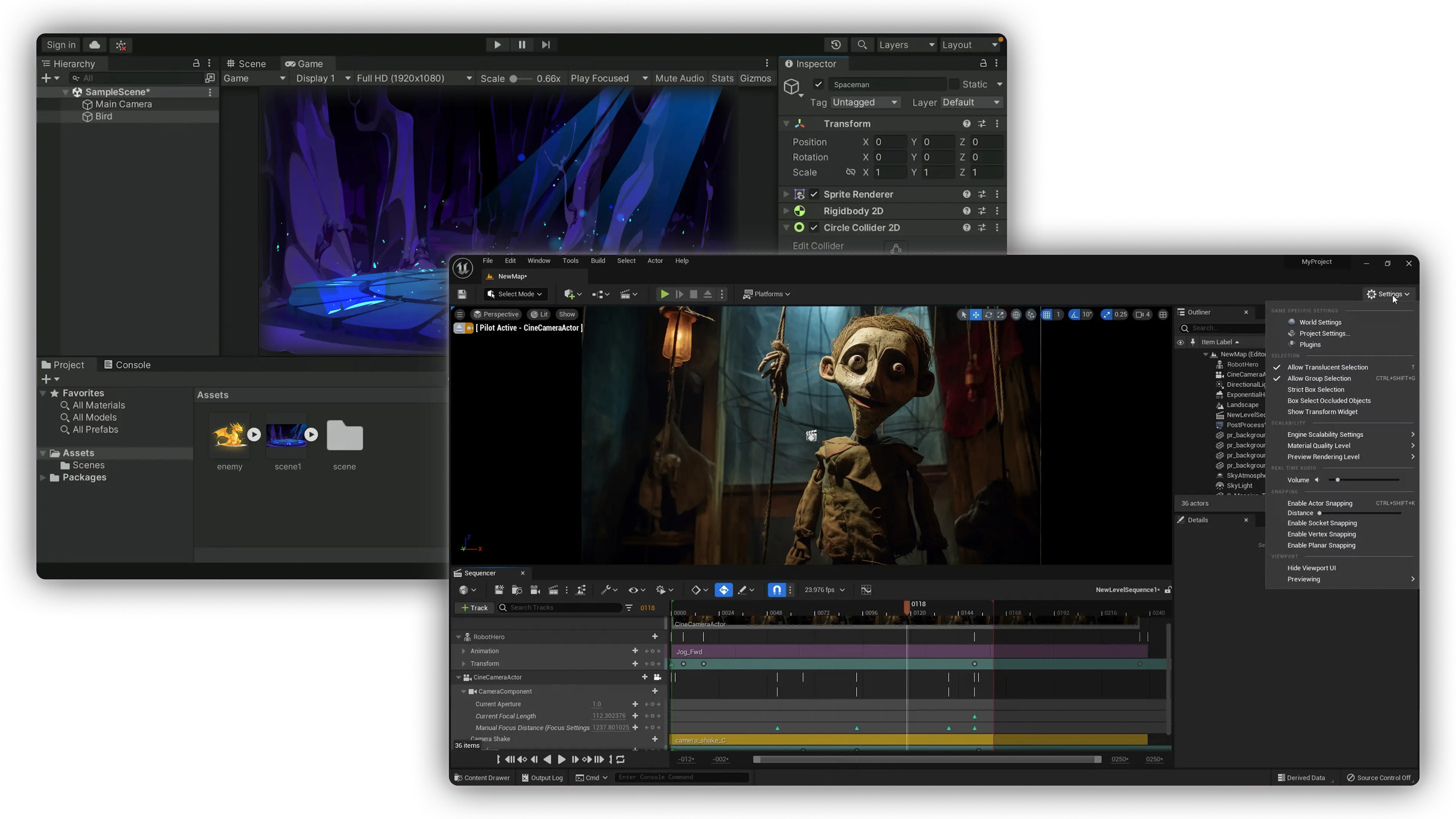The width and height of the screenshot is (1456, 819).
Task: Click the lock icon in Inspector panel
Action: point(983,63)
